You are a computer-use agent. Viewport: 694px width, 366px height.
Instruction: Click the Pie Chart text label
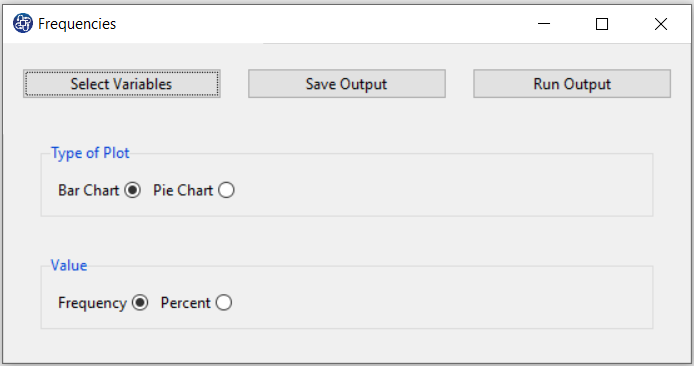tap(183, 190)
